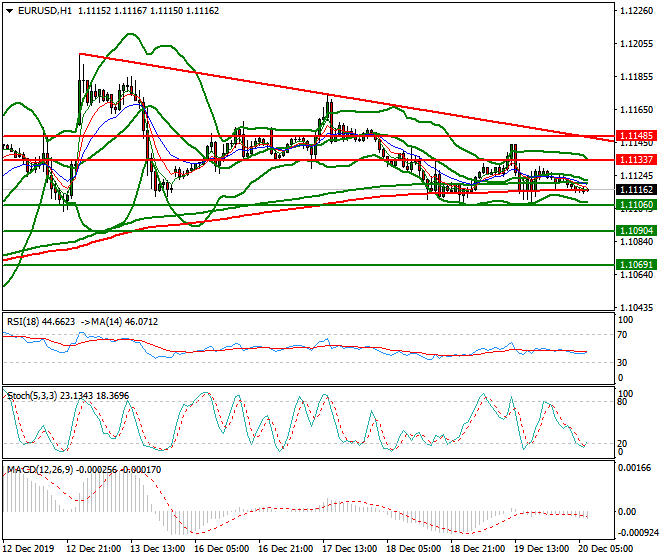This screenshot has width=660, height=560.
Task: Open the dropdown triangle beside EURUSD,H1
Action: 10,11
